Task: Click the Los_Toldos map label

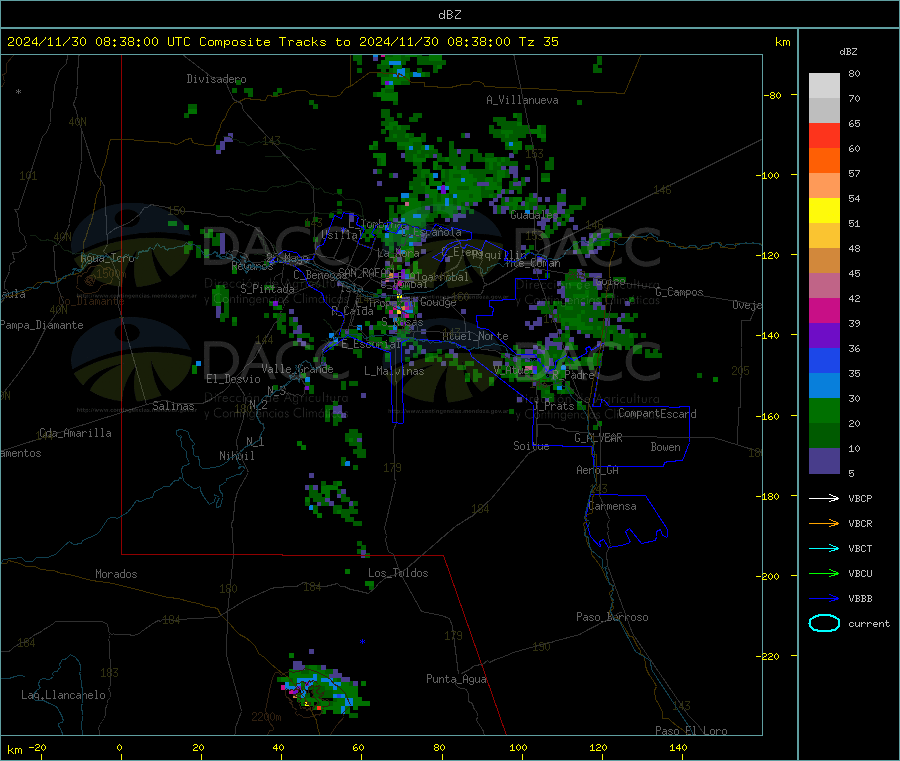Action: click(x=398, y=573)
